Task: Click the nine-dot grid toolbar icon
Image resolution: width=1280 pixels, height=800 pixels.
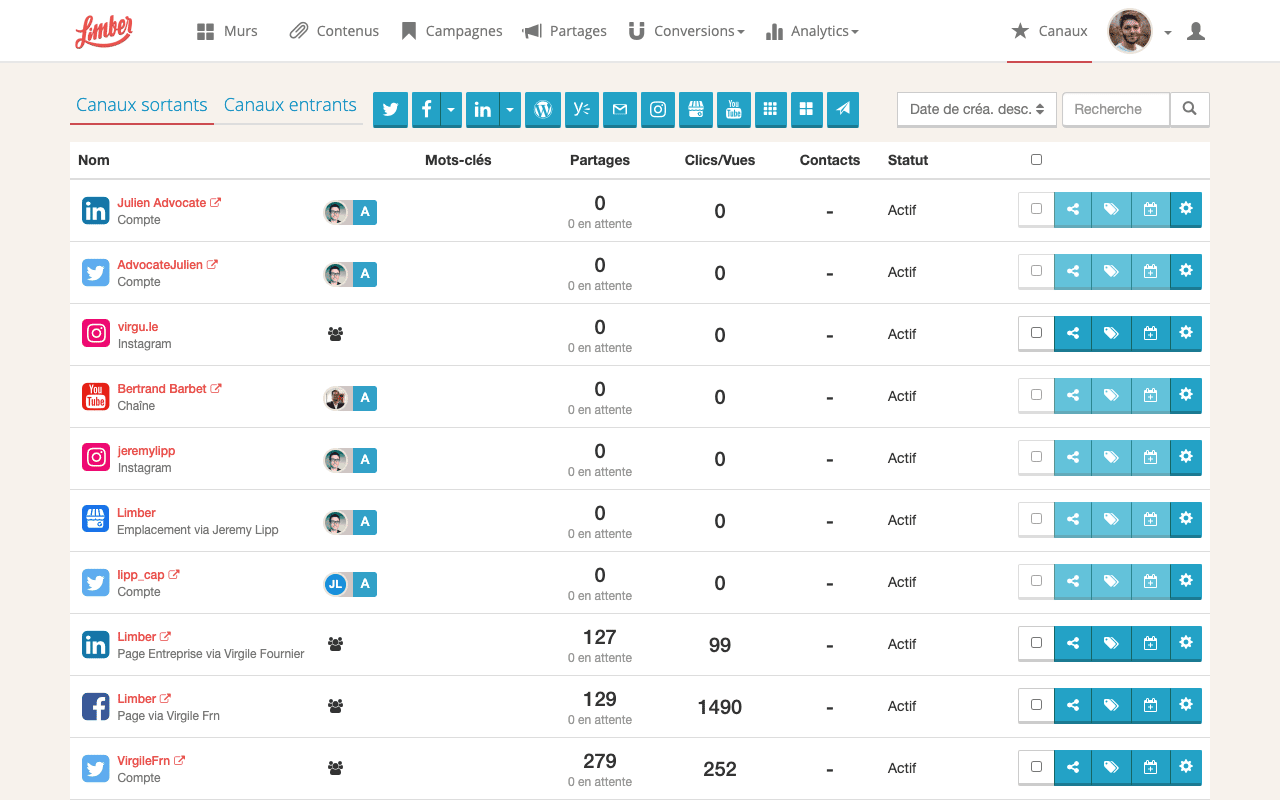Action: (769, 109)
